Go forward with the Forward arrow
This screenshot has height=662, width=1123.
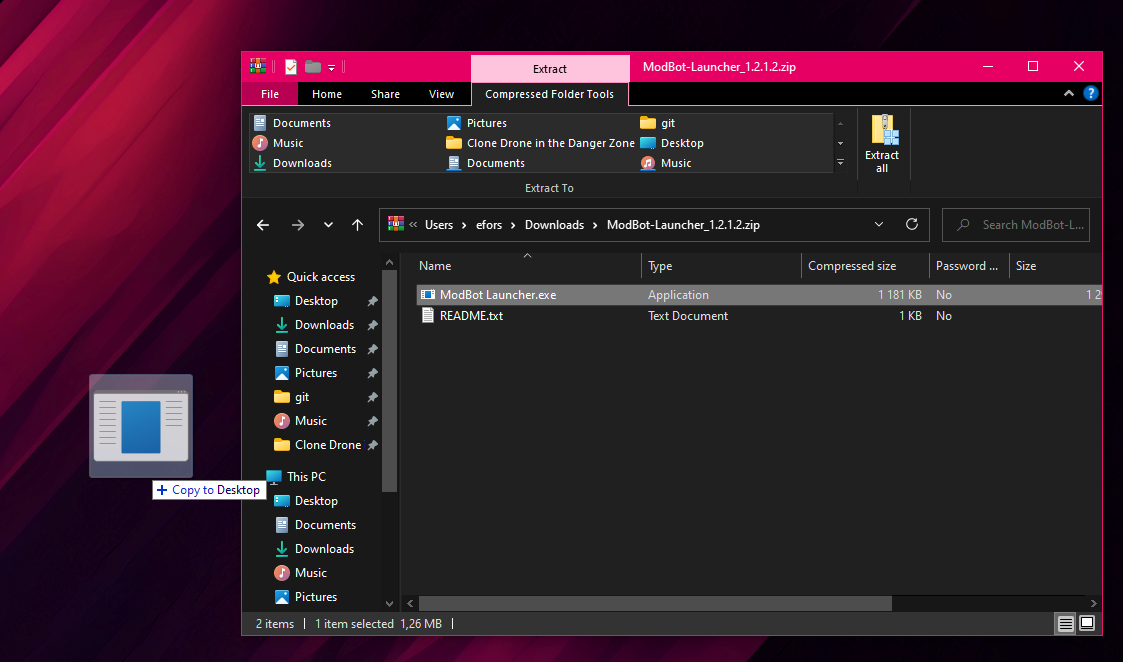[x=298, y=225]
